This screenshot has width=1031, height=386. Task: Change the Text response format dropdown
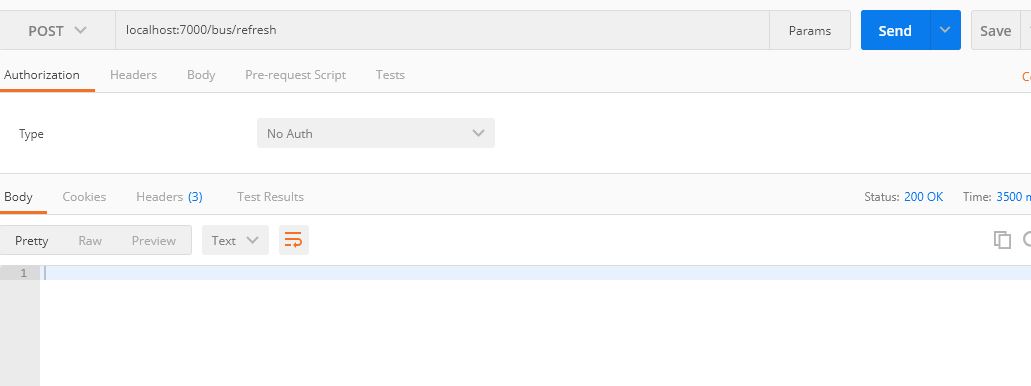click(x=235, y=240)
